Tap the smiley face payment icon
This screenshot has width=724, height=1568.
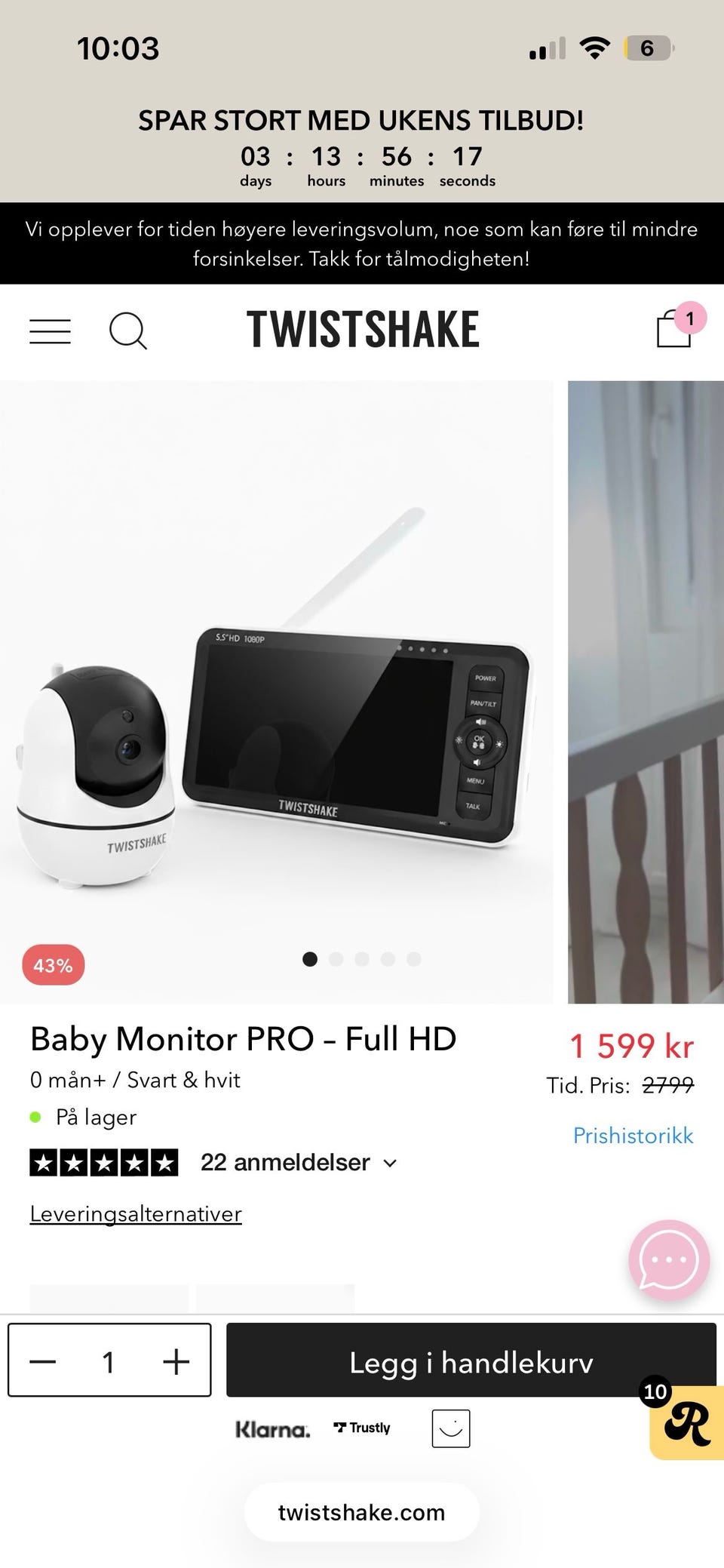click(451, 1428)
